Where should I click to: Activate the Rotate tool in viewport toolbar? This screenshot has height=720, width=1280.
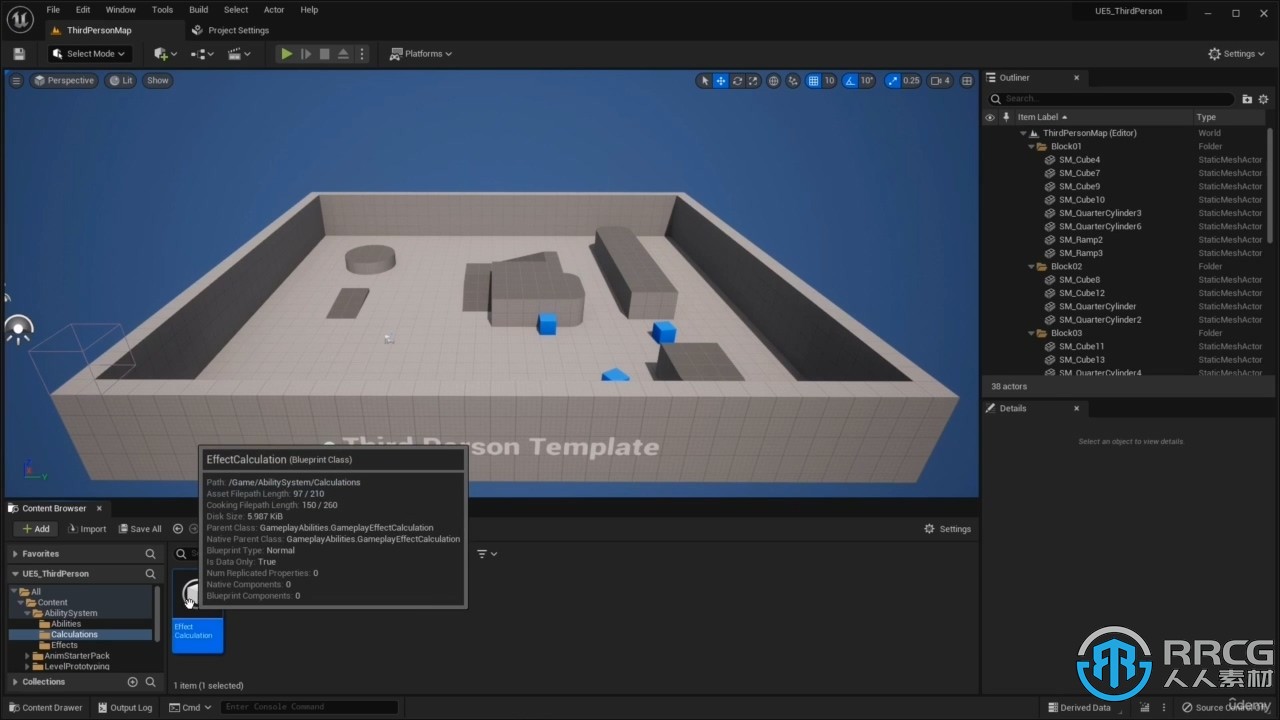(737, 81)
